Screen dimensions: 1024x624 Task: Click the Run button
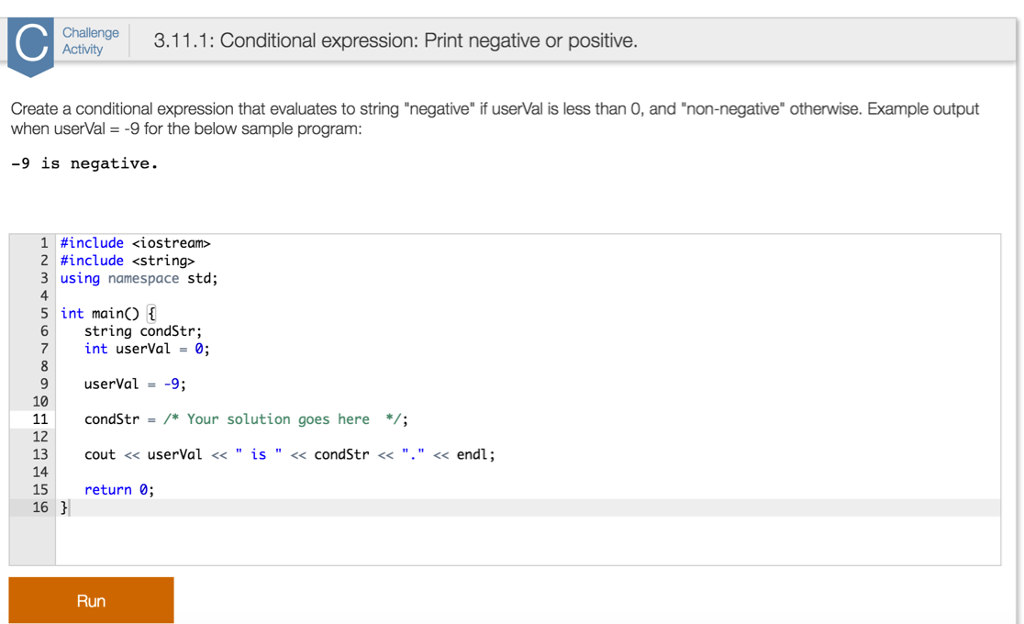point(90,600)
